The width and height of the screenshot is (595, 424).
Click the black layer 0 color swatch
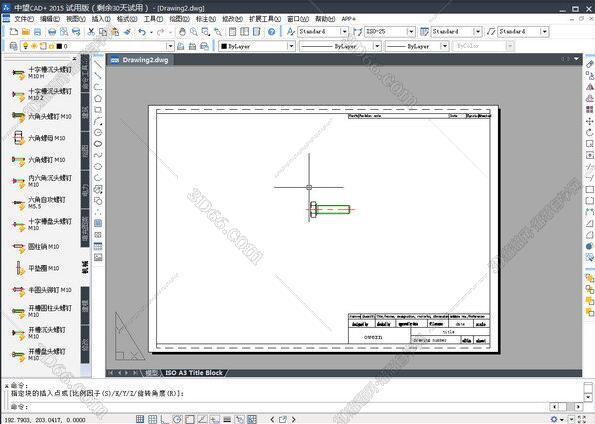59,46
